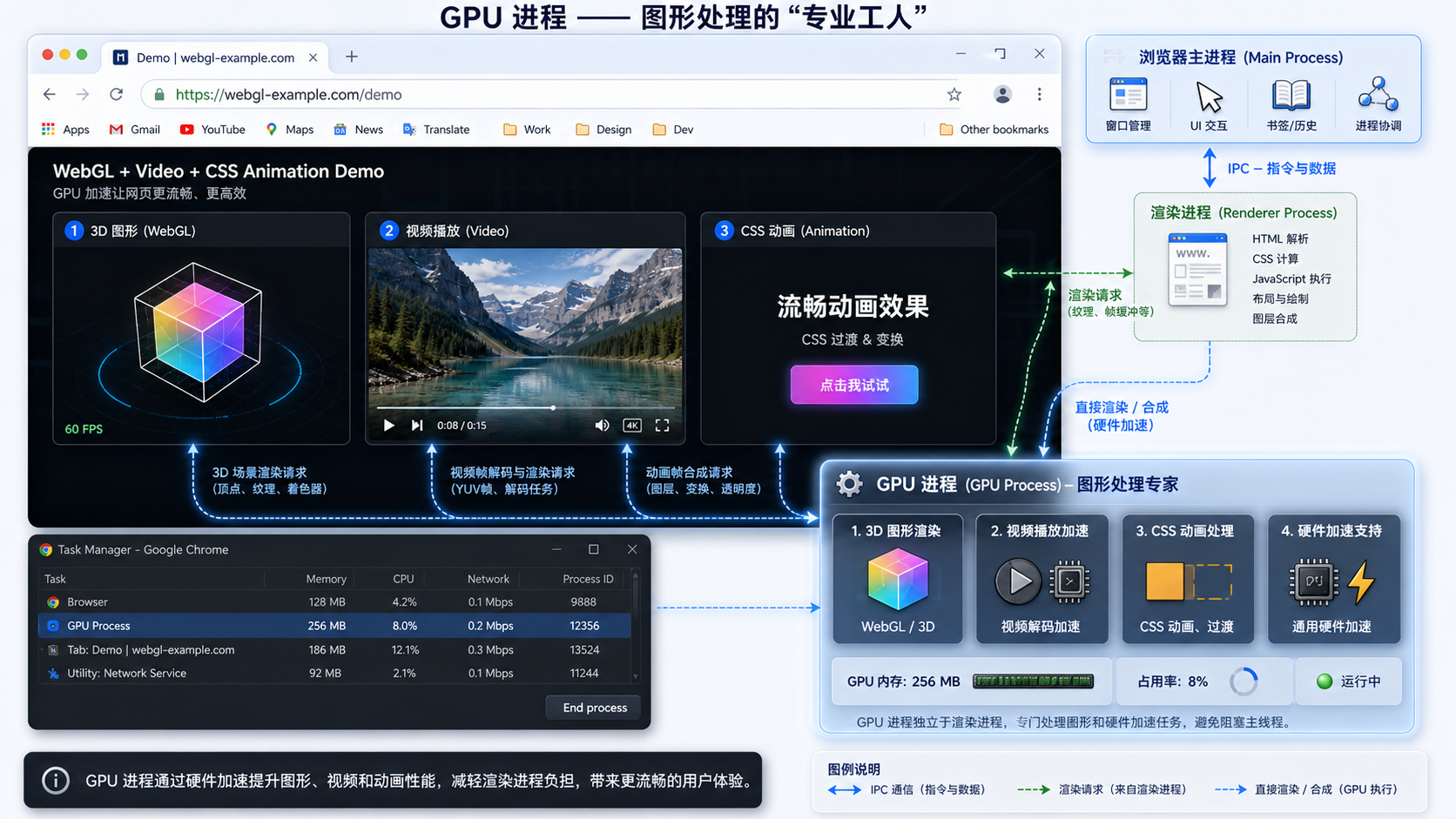The width and height of the screenshot is (1456, 819).
Task: Click the 点击我试试 button
Action: click(854, 385)
